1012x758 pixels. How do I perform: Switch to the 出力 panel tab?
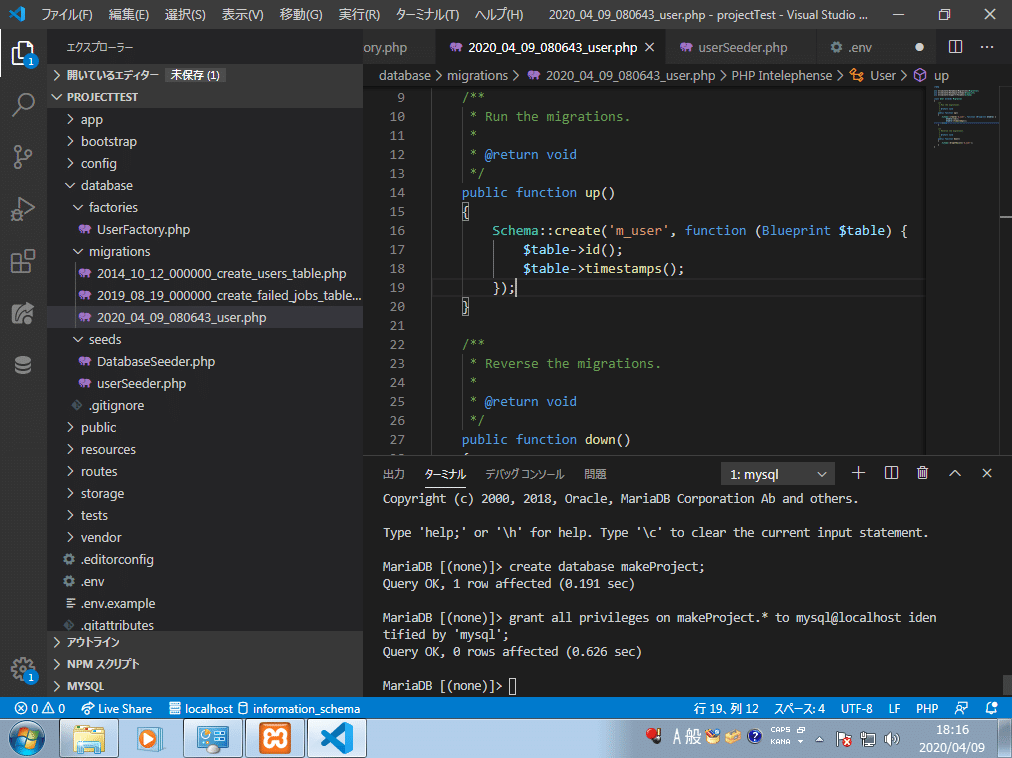point(394,474)
